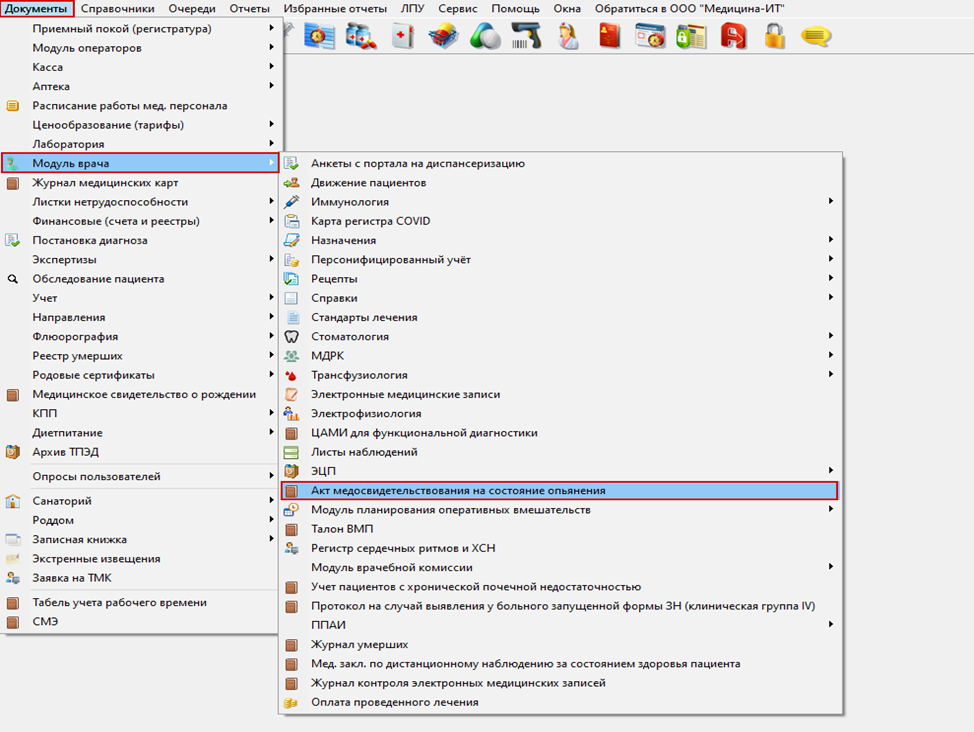Open the Отчеты menu
This screenshot has height=732, width=974.
coord(250,9)
